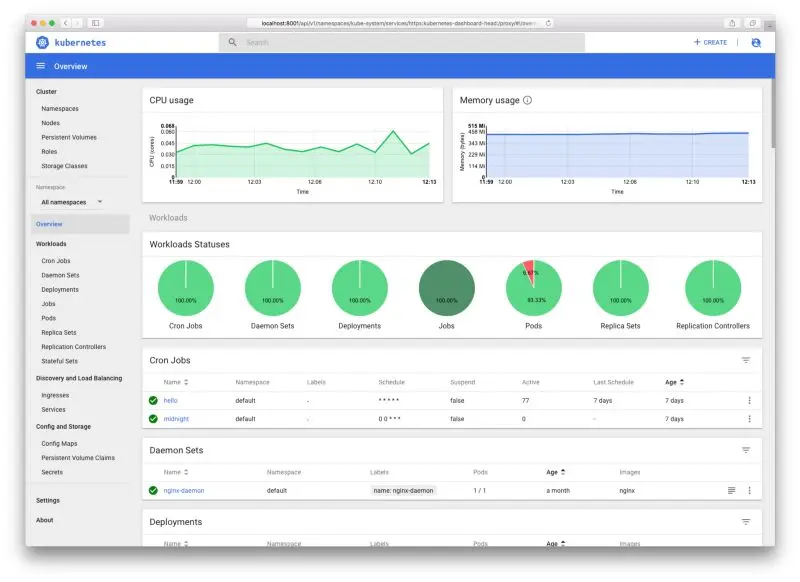Click the midnight green status checkmark
Viewport: 800px width, 582px height.
click(x=153, y=419)
